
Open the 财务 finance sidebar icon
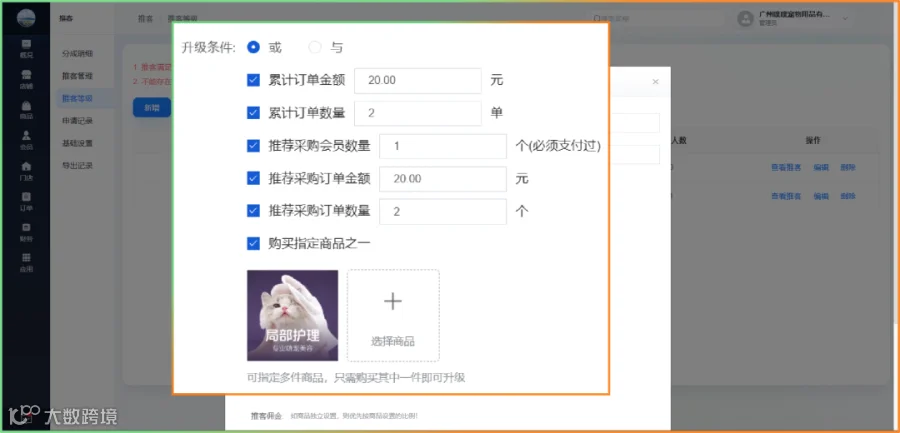click(x=26, y=232)
